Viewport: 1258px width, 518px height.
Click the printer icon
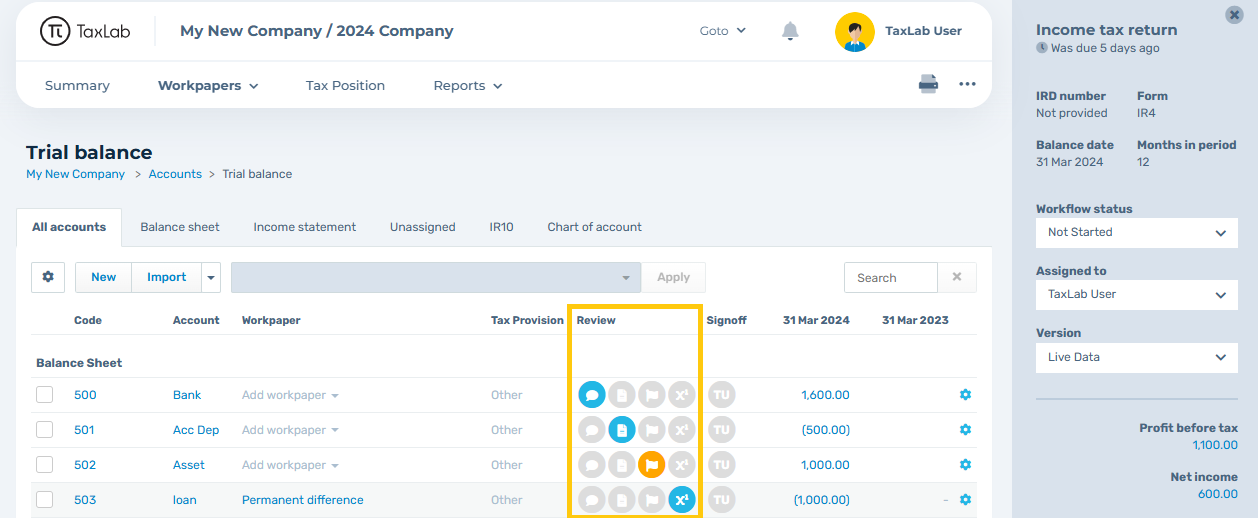pyautogui.click(x=929, y=84)
